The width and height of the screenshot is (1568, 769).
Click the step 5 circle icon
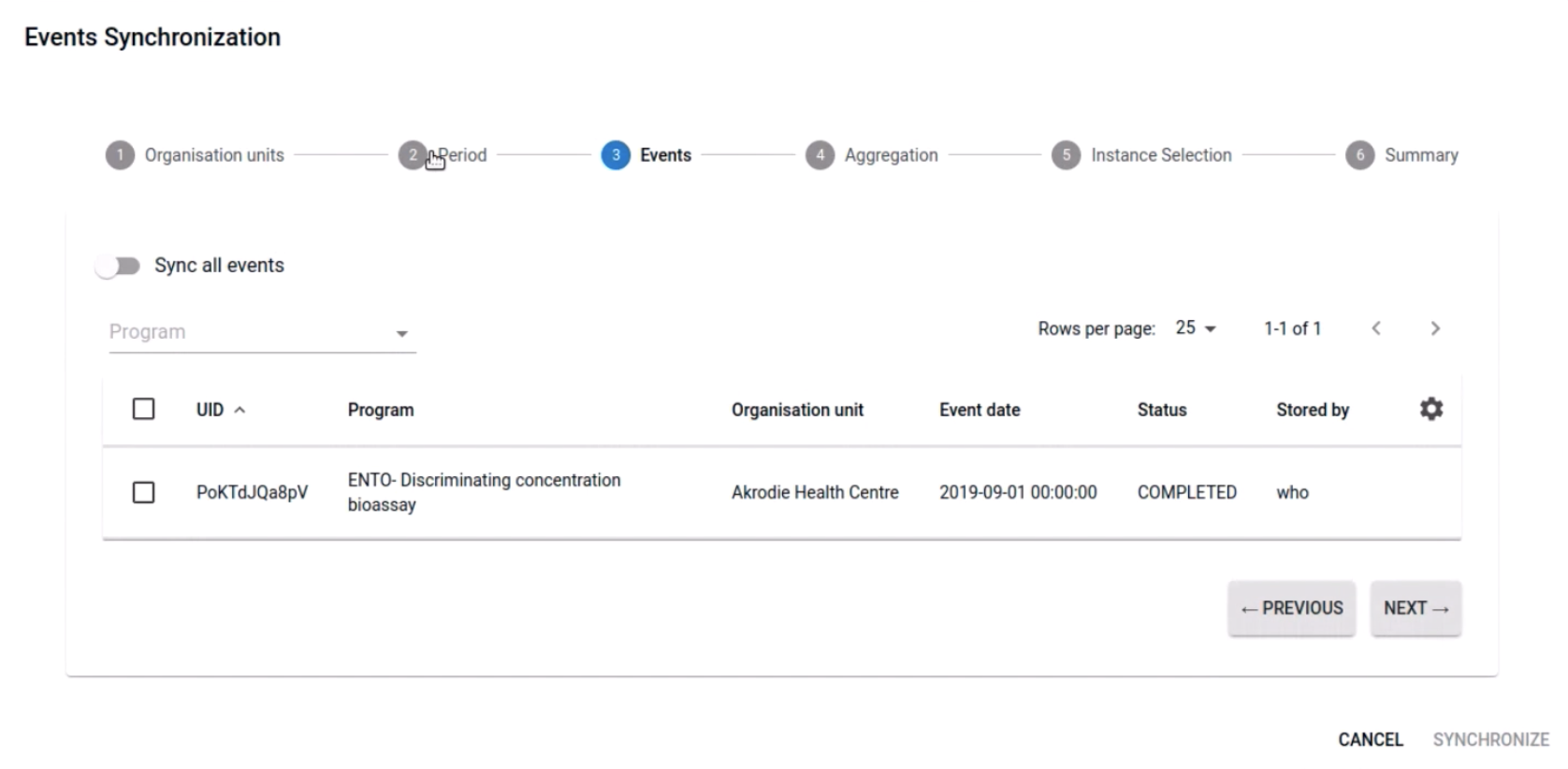tap(1066, 155)
